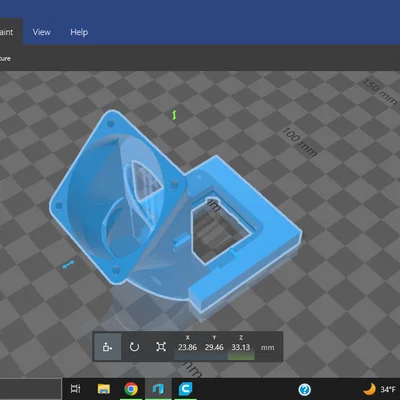The image size is (400, 400).
Task: Open Google Chrome from the taskbar
Action: (x=131, y=389)
